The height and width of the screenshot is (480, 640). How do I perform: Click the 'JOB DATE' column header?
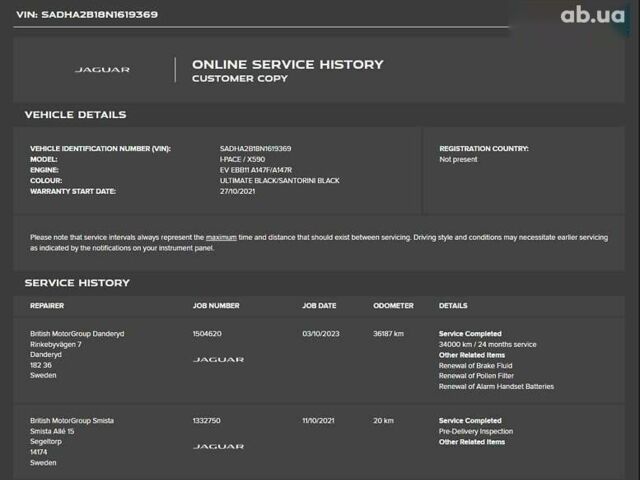(x=319, y=306)
